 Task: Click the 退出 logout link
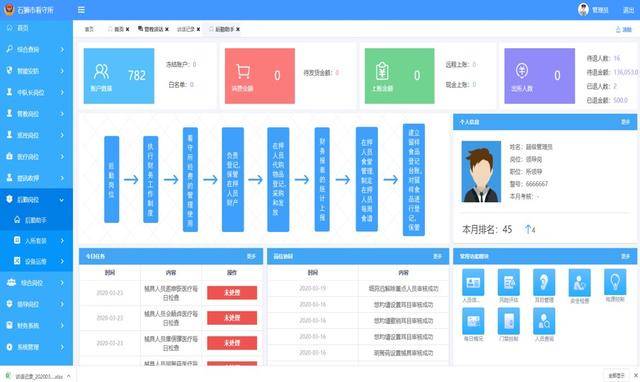pos(628,10)
